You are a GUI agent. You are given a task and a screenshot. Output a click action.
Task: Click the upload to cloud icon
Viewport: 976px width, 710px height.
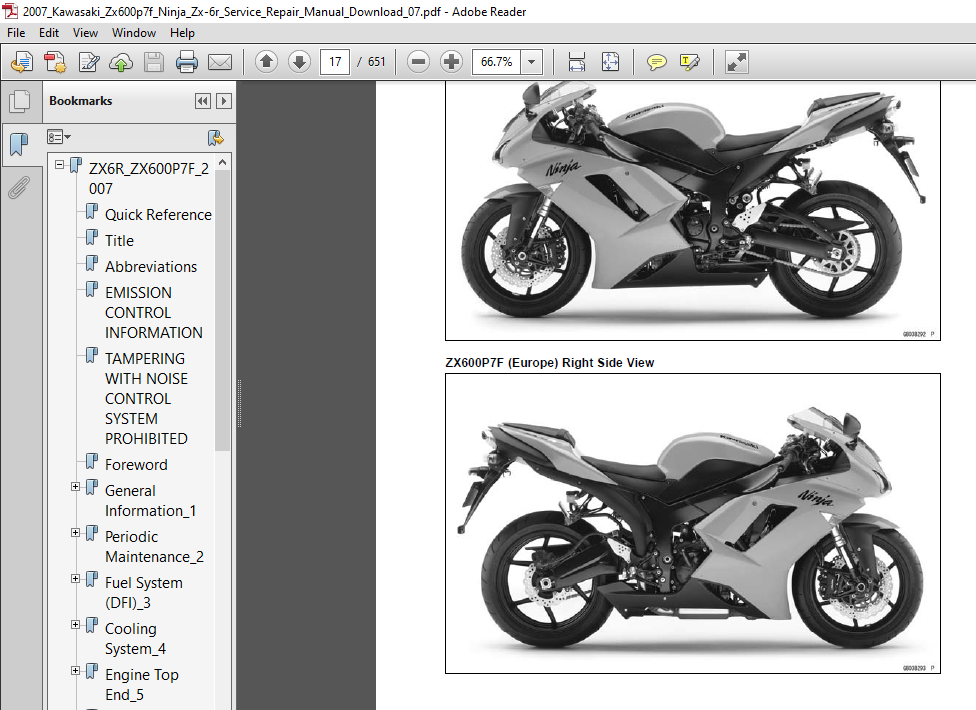pos(121,62)
